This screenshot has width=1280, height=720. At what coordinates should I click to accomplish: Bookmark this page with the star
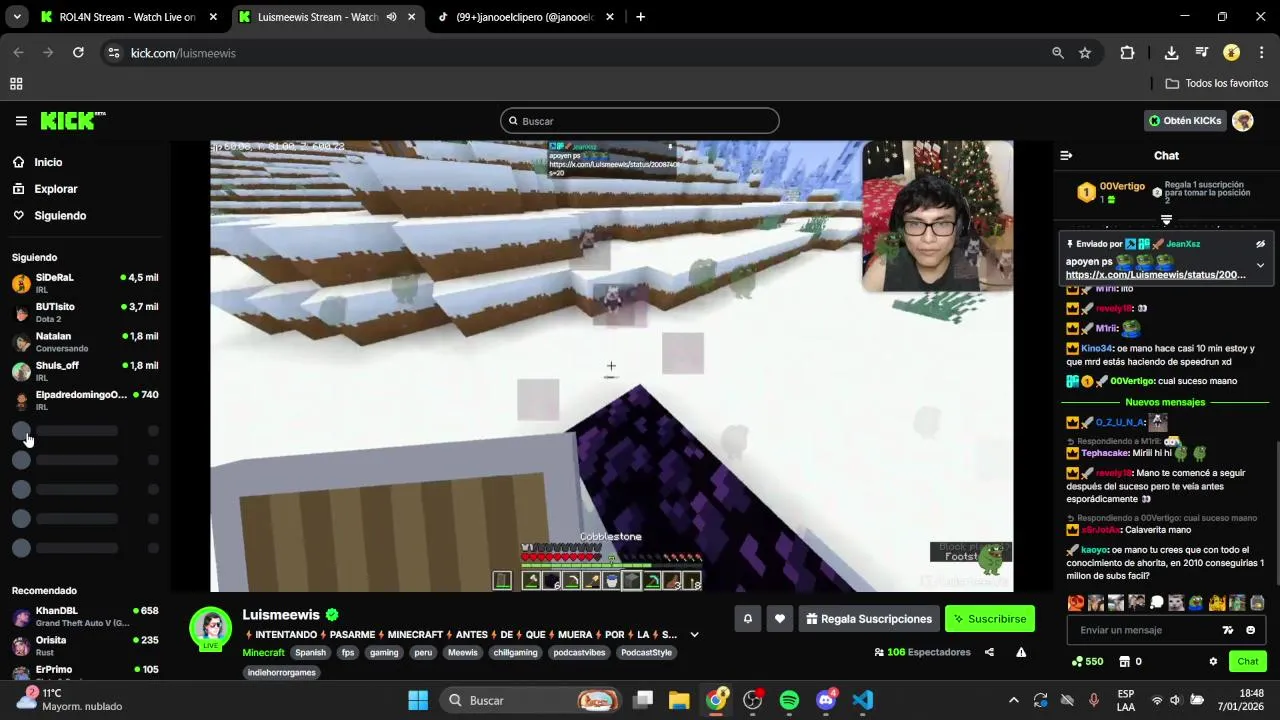pyautogui.click(x=1085, y=53)
